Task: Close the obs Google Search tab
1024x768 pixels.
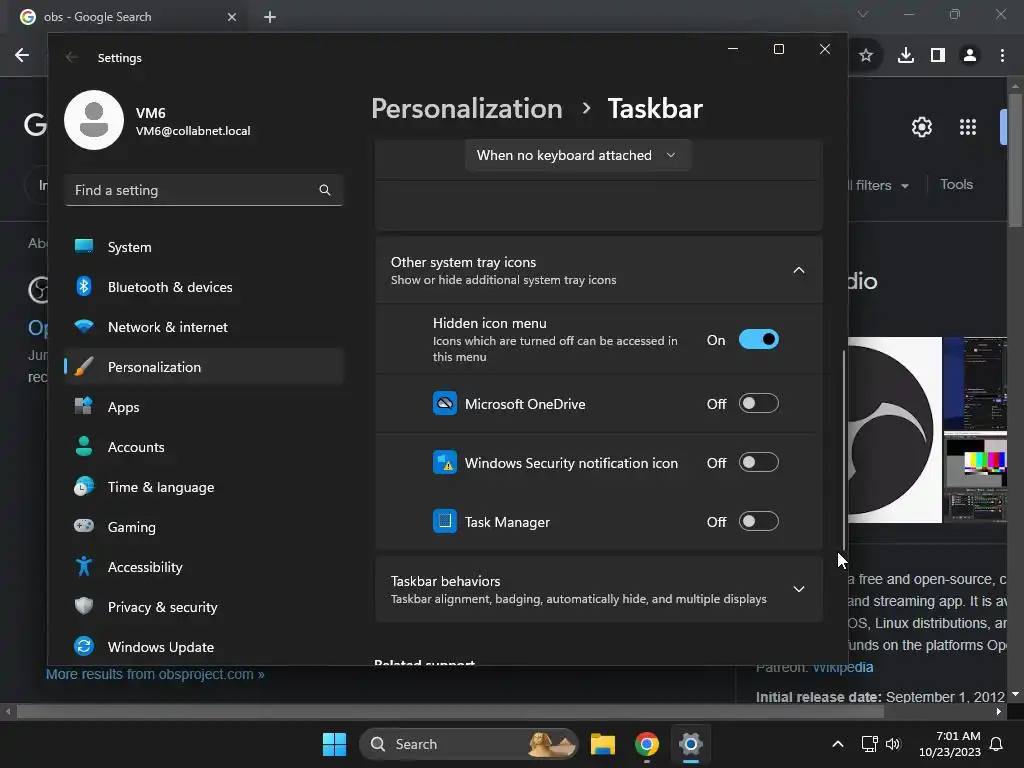Action: (232, 17)
